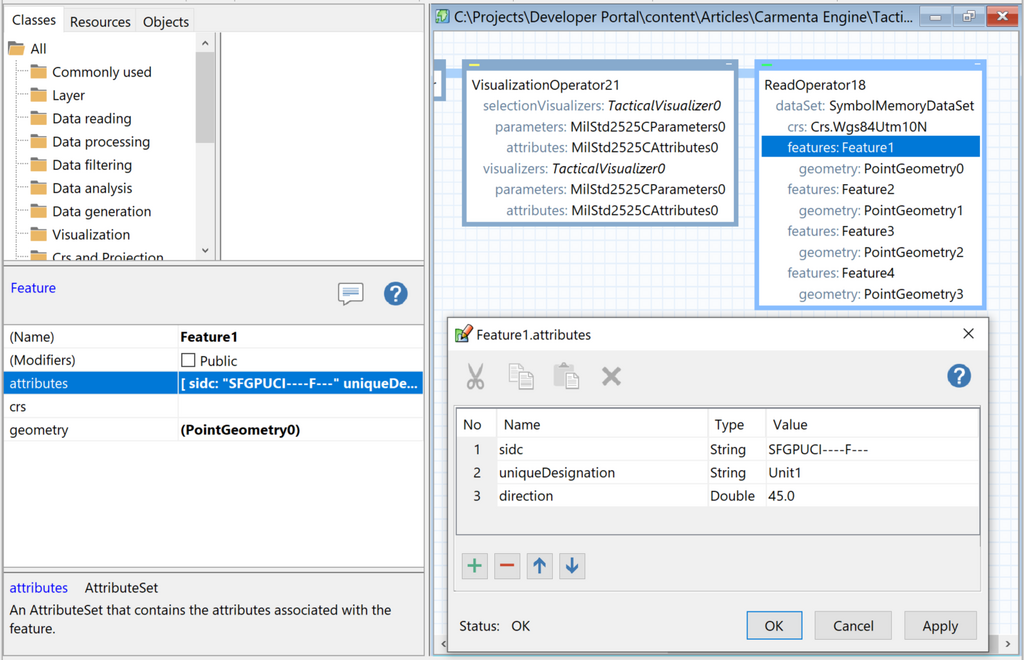The height and width of the screenshot is (660, 1024).
Task: Click the Classes tree scrollbar thumb
Action: pyautogui.click(x=205, y=97)
